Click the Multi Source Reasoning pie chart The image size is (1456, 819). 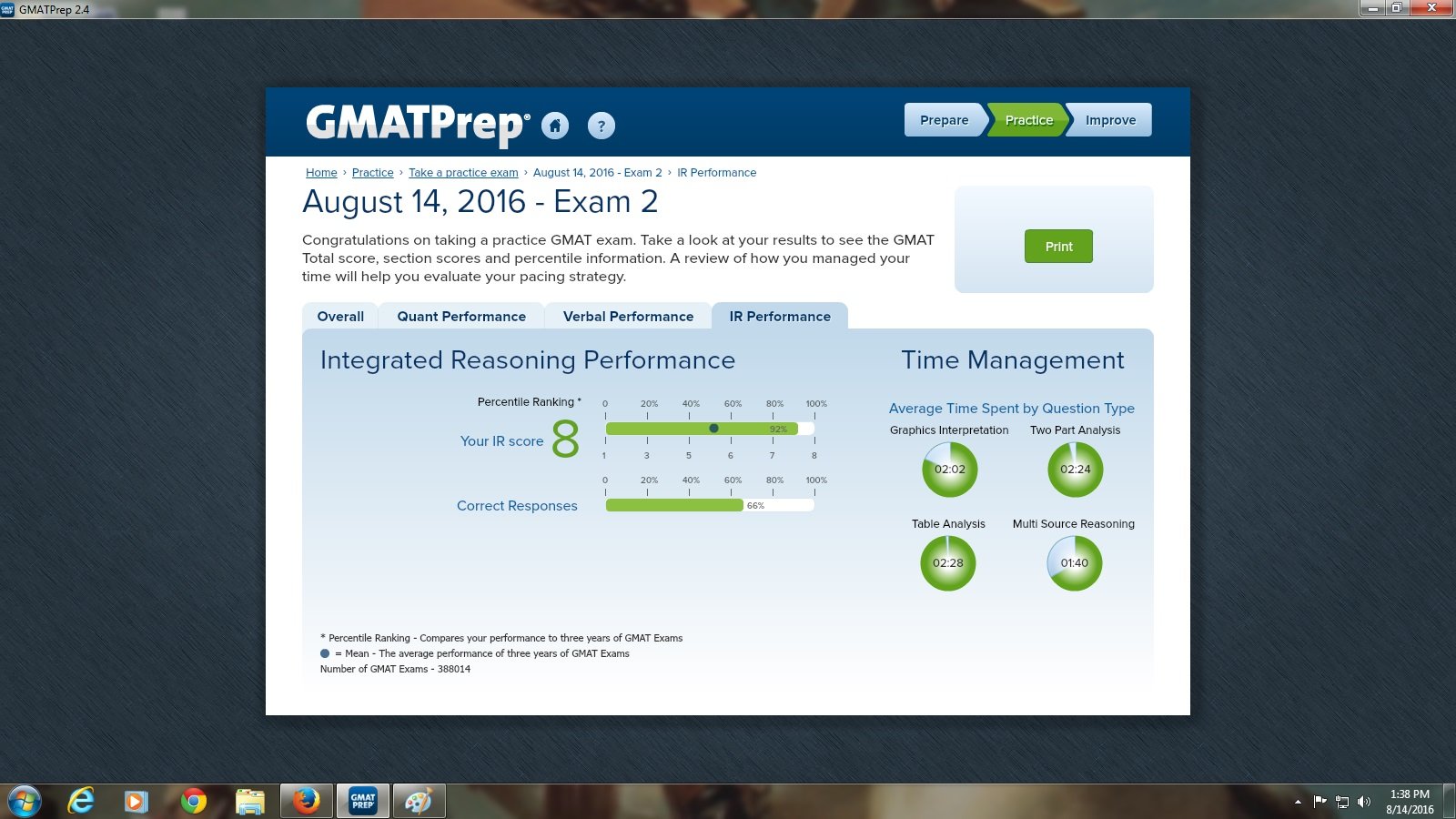[x=1074, y=563]
